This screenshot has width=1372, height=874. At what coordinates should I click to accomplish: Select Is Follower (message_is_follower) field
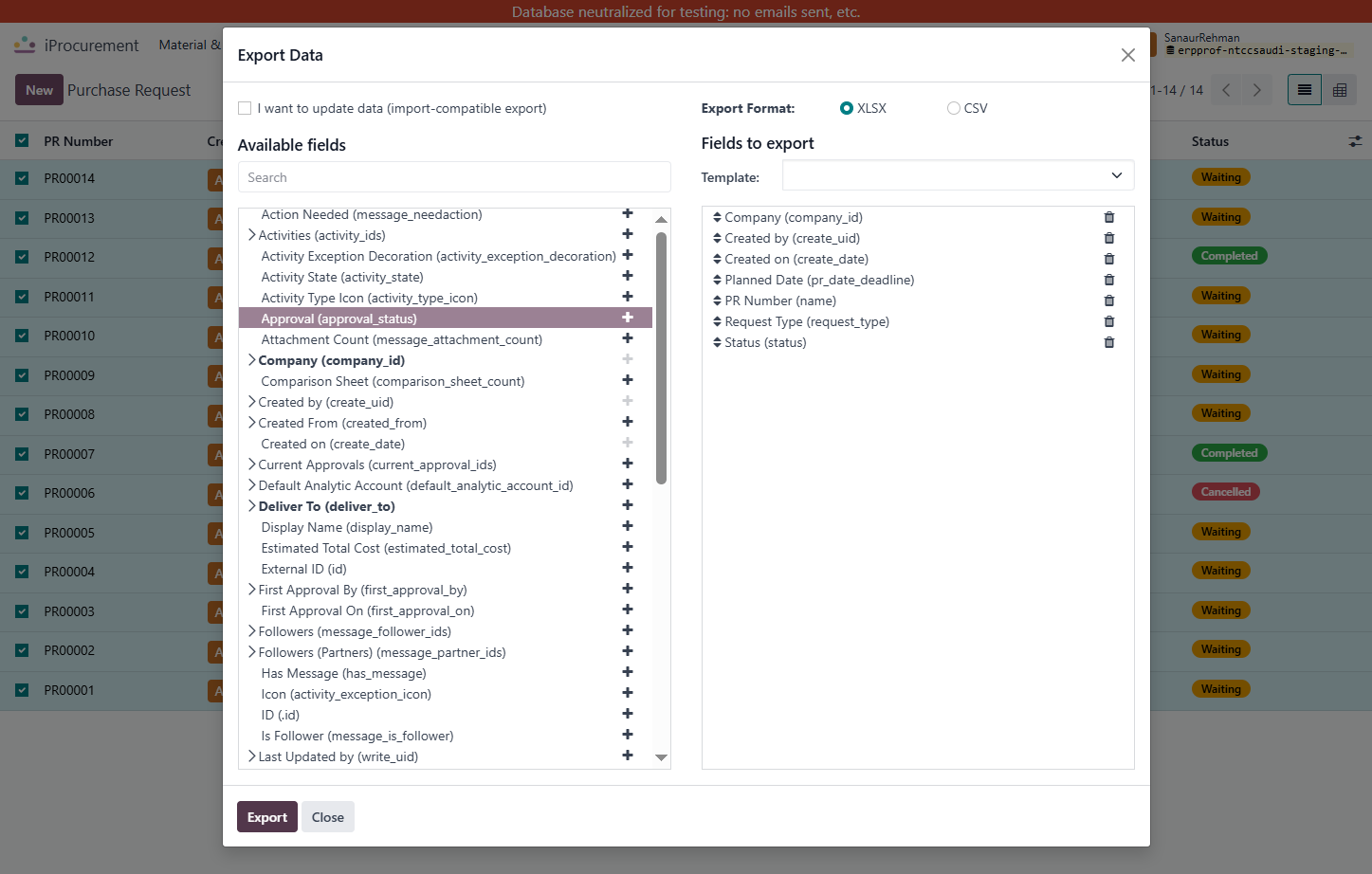(x=357, y=736)
